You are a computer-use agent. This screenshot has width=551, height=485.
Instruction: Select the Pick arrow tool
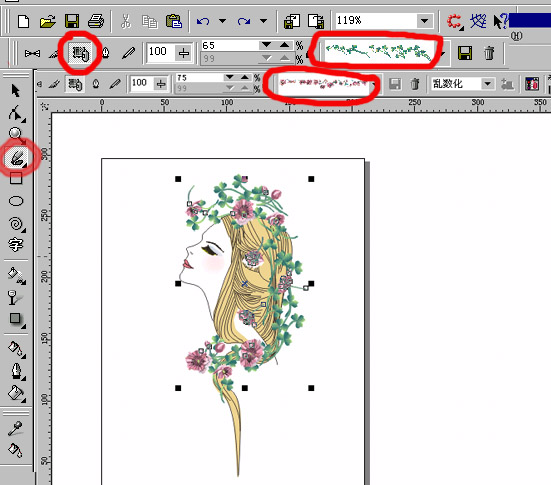pos(15,91)
